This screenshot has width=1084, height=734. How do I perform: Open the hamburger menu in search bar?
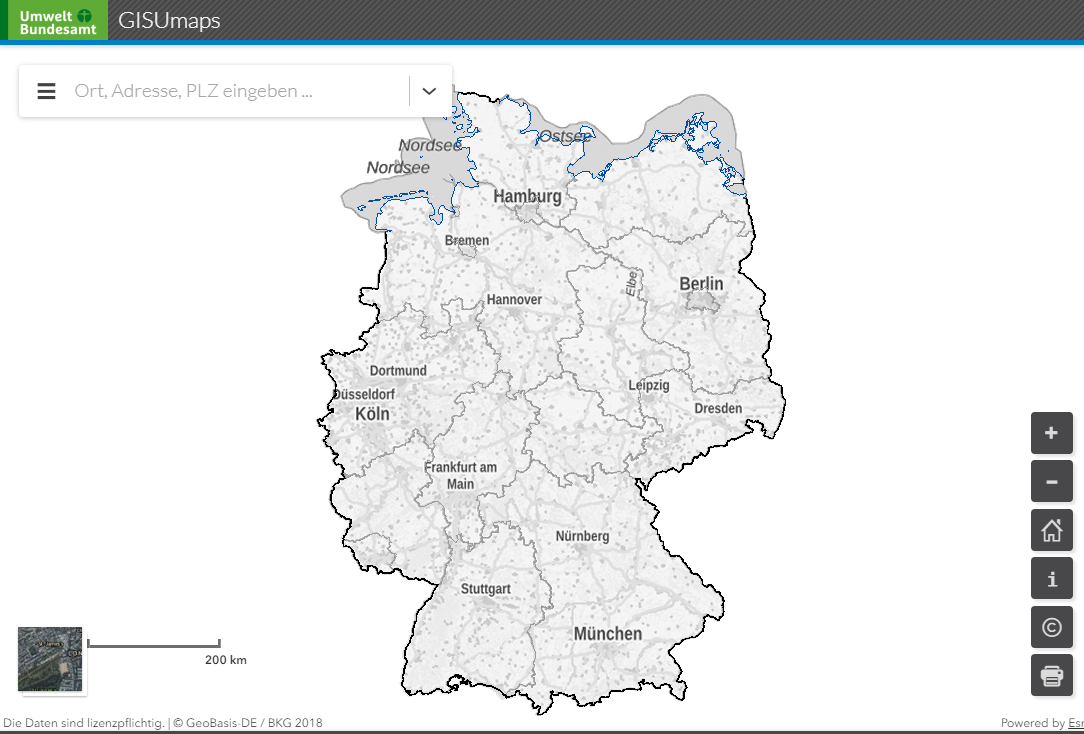click(x=46, y=91)
